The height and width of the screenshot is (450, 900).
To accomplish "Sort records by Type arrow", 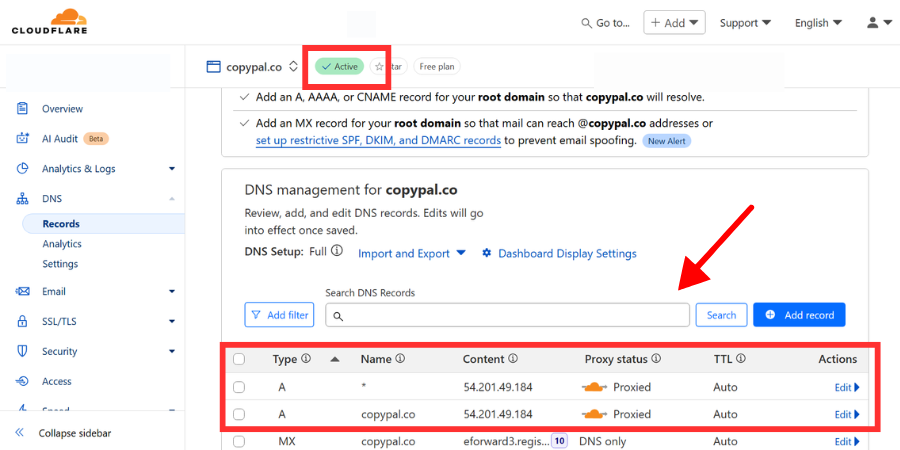I will click(x=335, y=359).
